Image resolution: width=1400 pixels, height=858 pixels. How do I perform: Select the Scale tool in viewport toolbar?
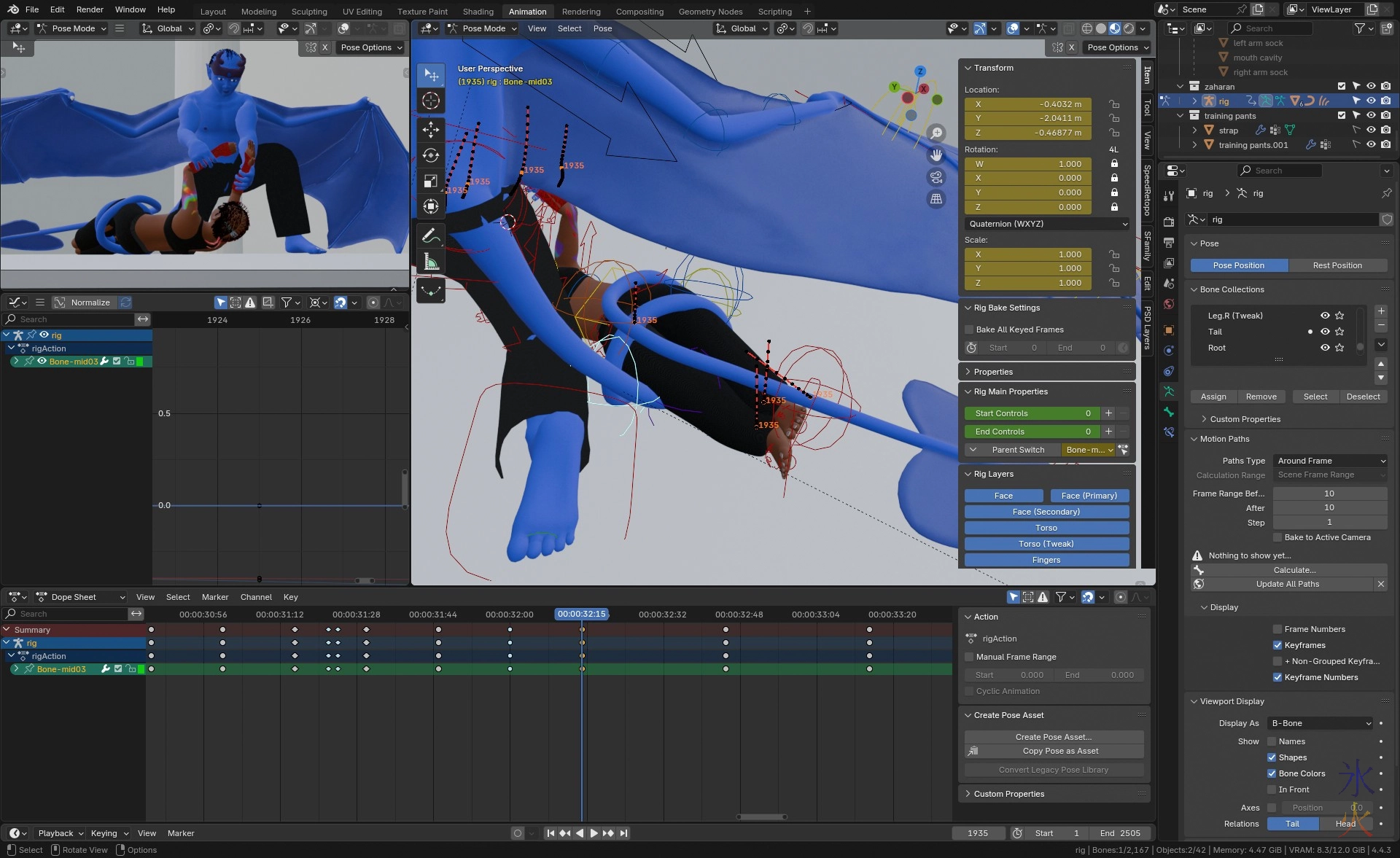point(431,181)
